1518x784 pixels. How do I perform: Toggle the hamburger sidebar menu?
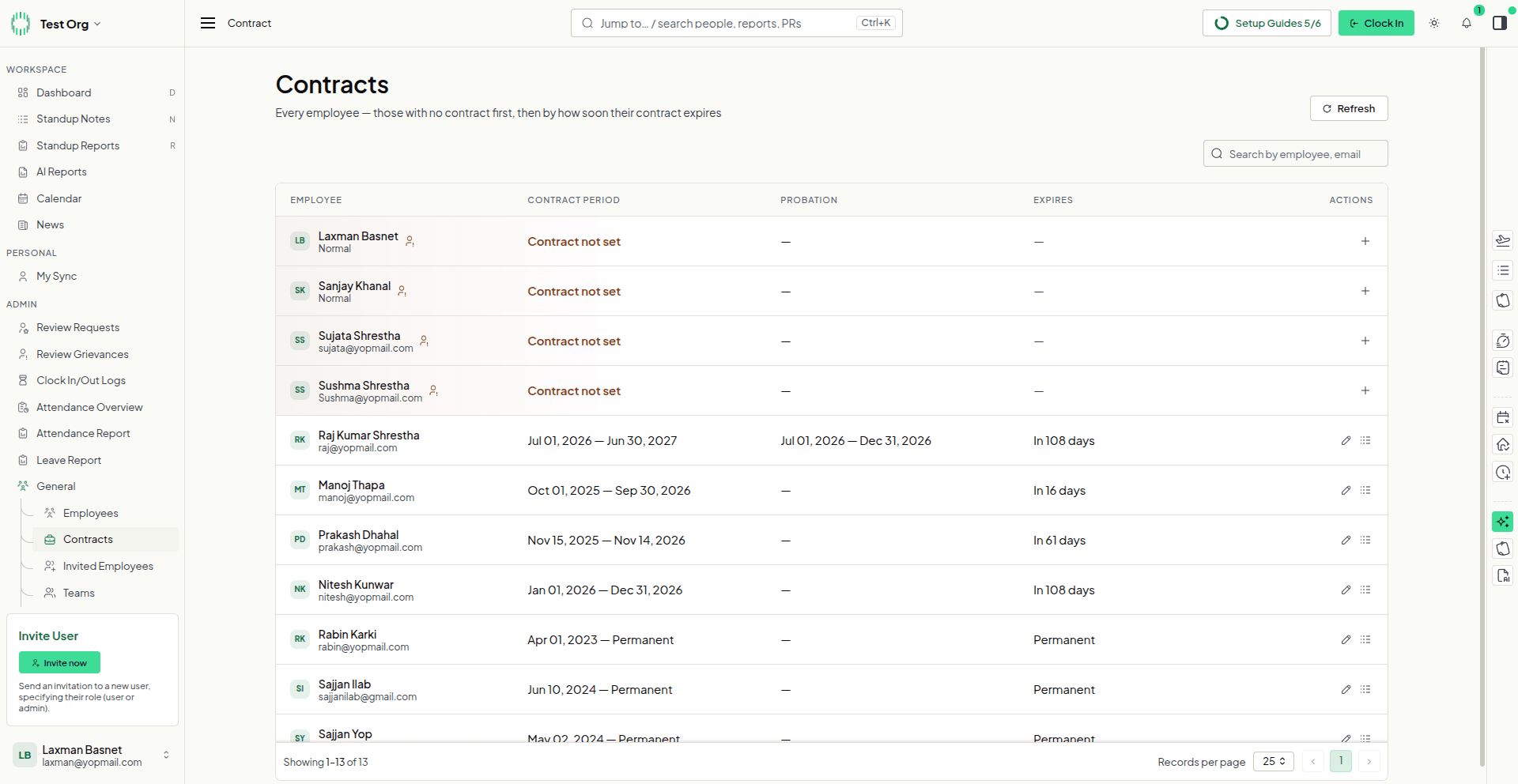208,23
